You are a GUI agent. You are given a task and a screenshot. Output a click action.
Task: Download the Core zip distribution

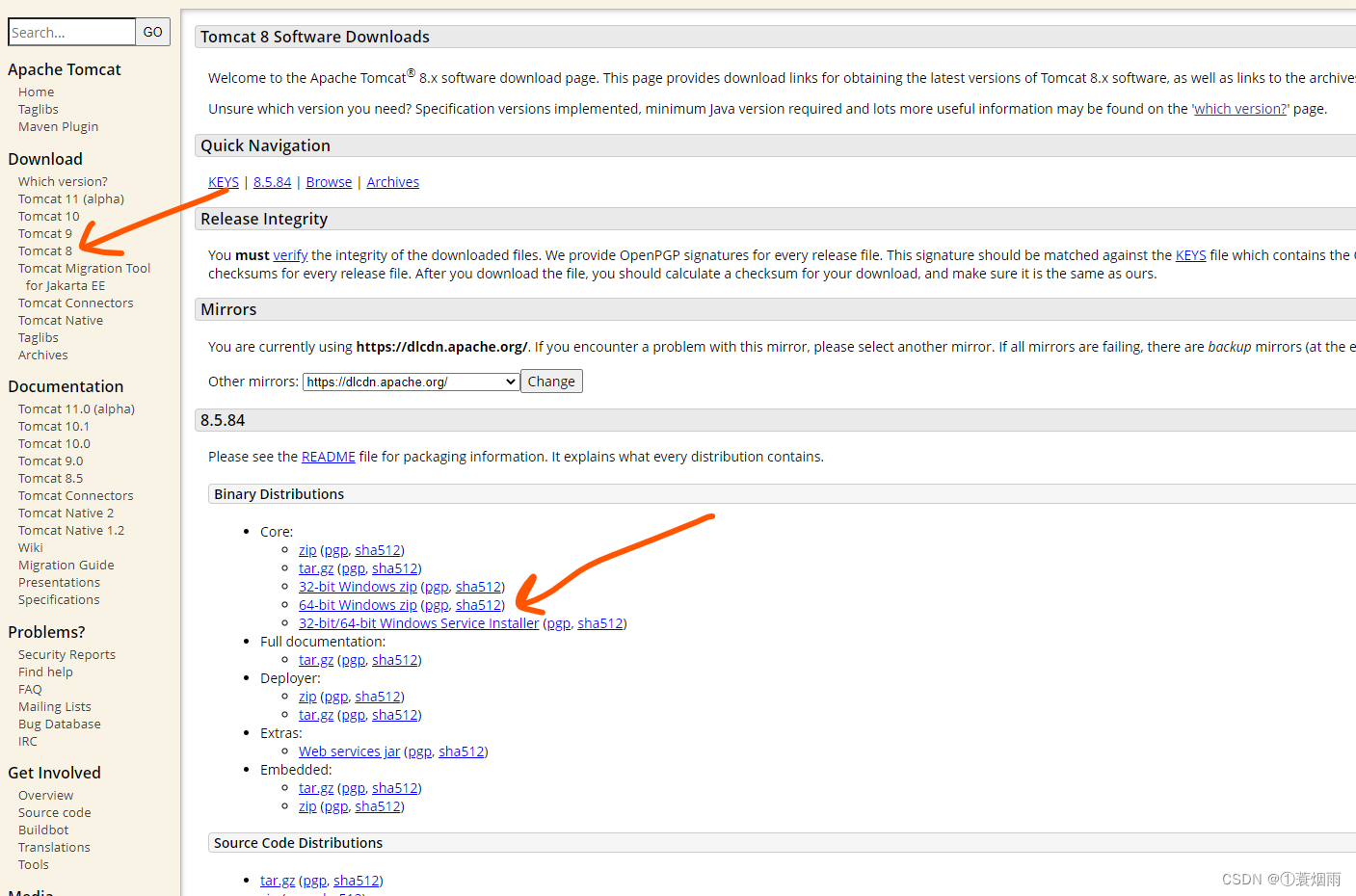[x=307, y=550]
